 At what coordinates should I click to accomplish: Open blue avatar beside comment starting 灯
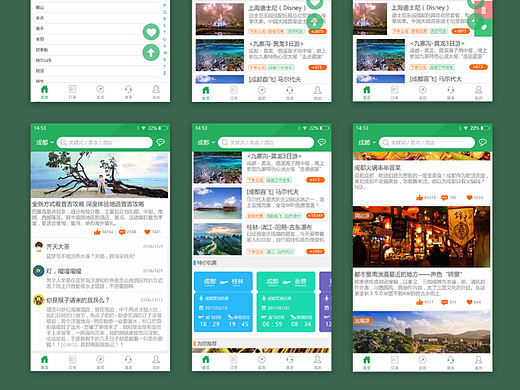[x=39, y=271]
